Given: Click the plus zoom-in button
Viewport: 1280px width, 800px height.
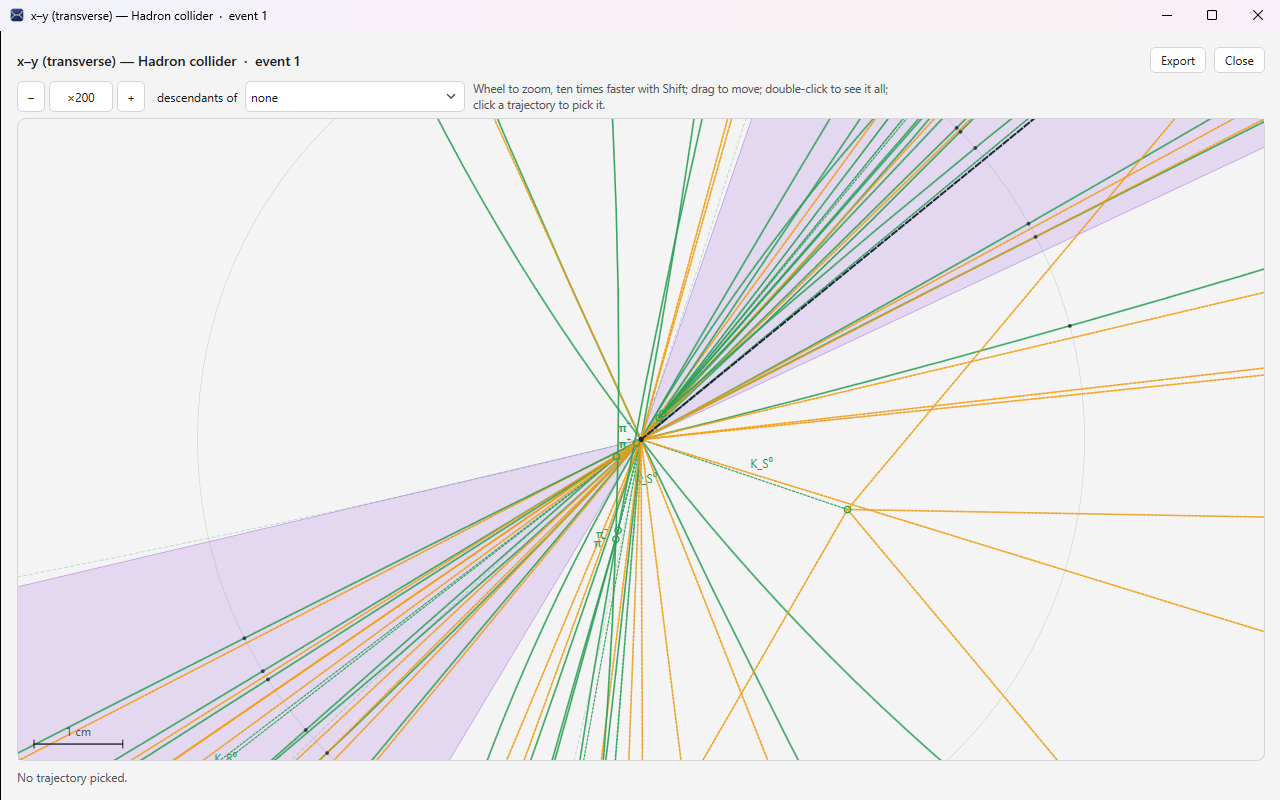Looking at the screenshot, I should (x=131, y=97).
